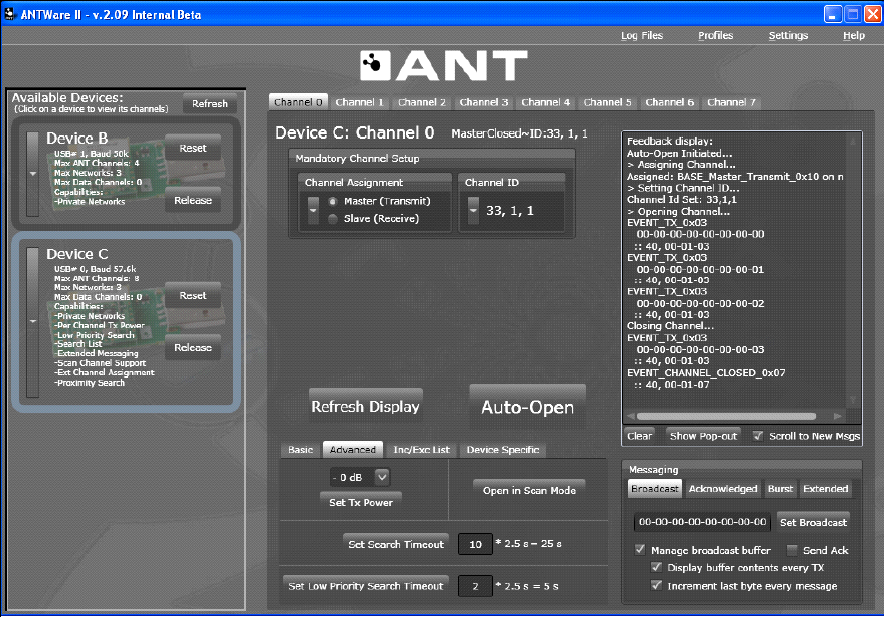
Task: Click the Refresh Display button
Action: (365, 407)
